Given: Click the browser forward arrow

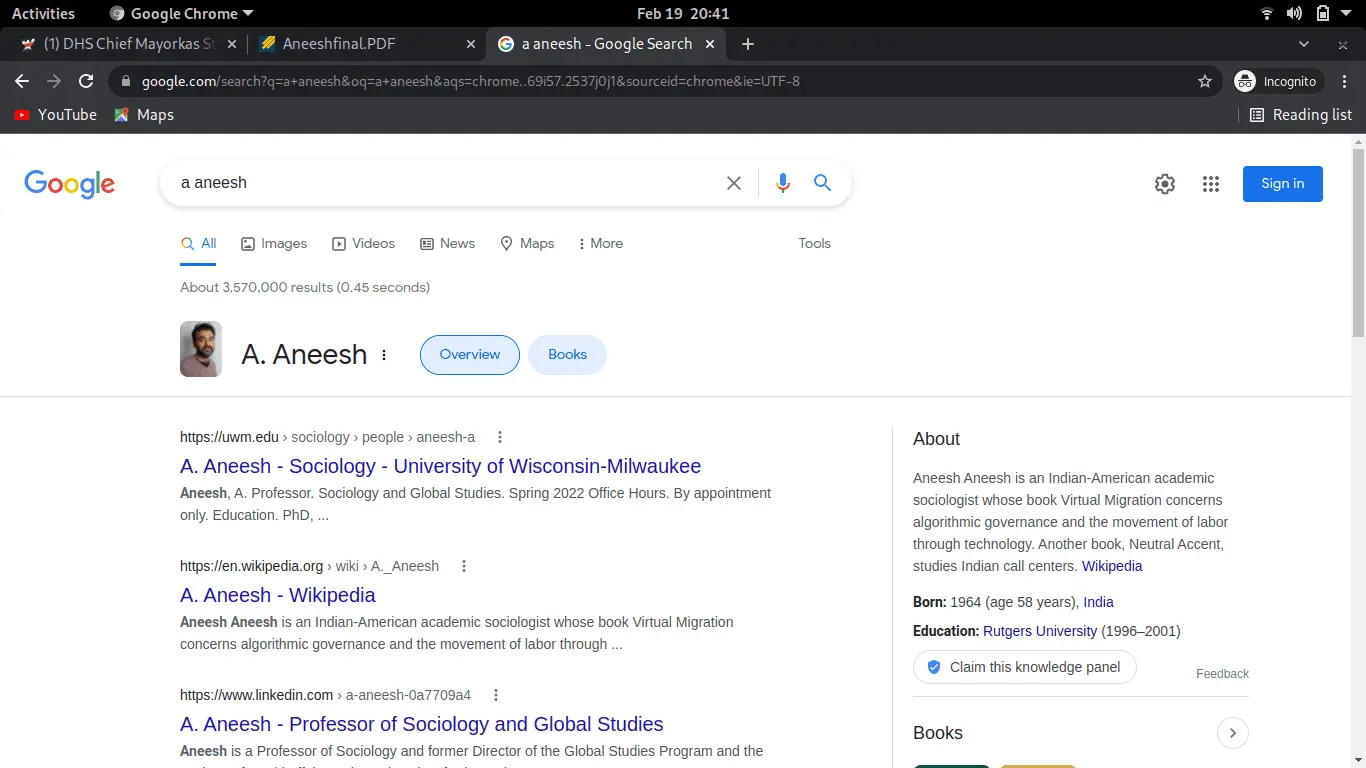Looking at the screenshot, I should click(54, 81).
